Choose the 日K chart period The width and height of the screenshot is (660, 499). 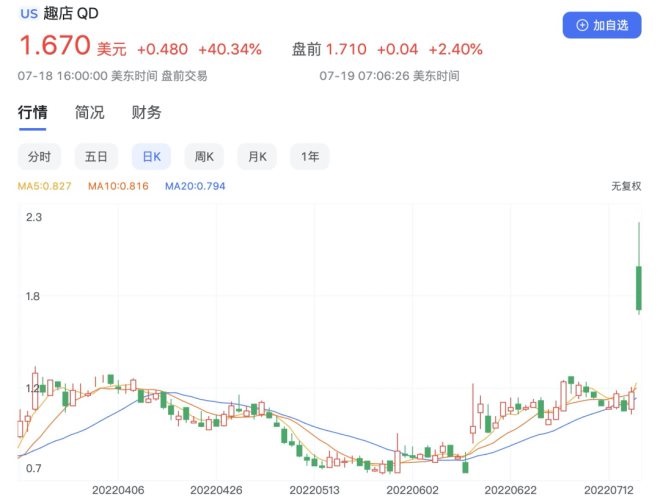tap(151, 156)
